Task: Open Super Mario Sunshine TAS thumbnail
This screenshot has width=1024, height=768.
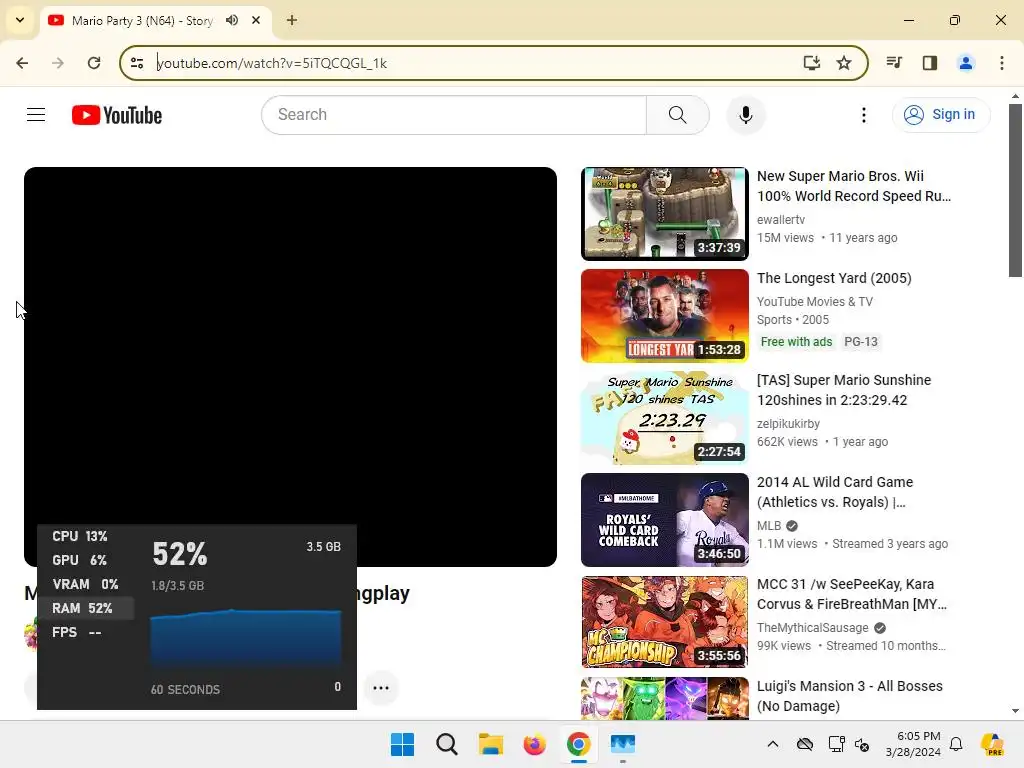Action: (664, 418)
